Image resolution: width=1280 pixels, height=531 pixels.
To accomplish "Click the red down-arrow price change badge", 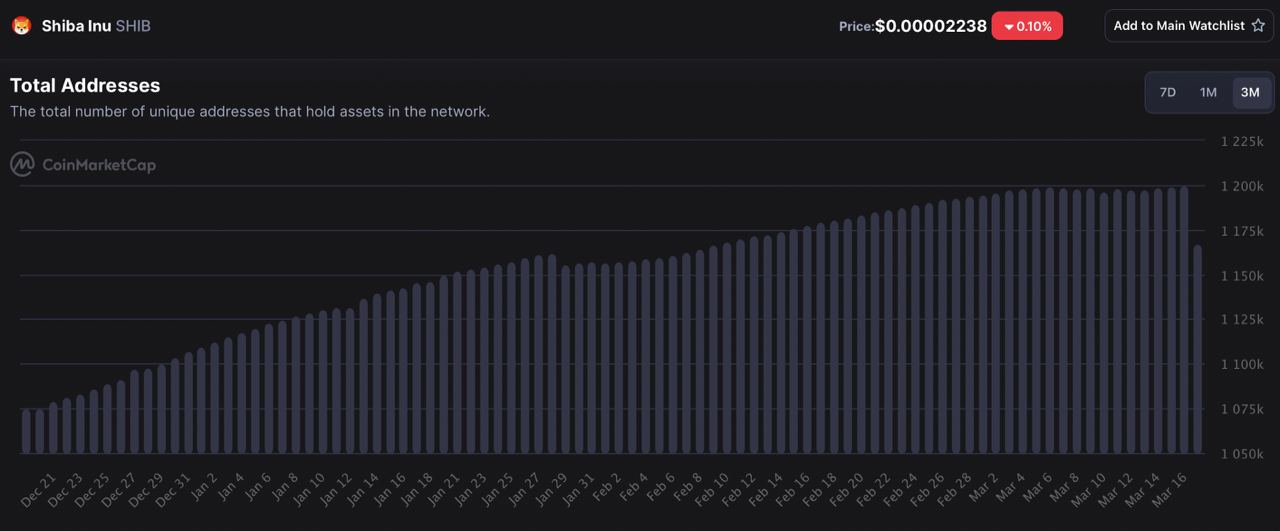I will coord(1027,26).
